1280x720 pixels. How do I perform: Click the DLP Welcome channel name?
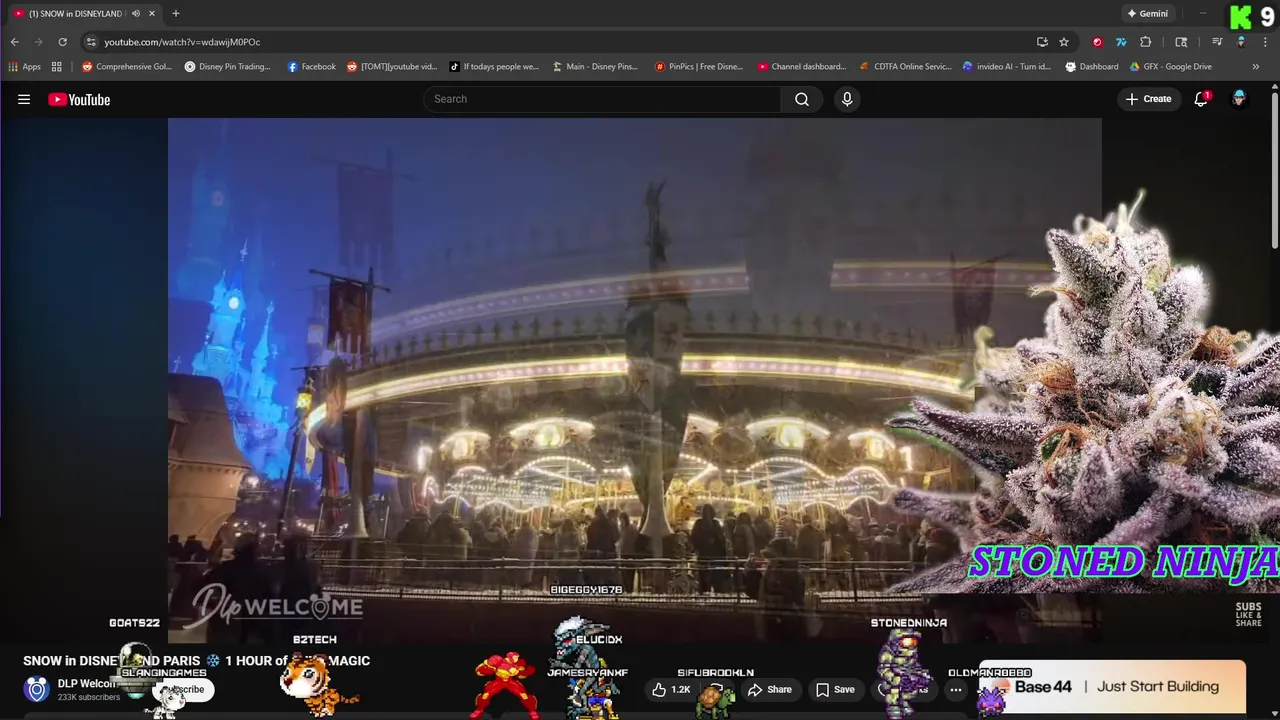pyautogui.click(x=87, y=684)
